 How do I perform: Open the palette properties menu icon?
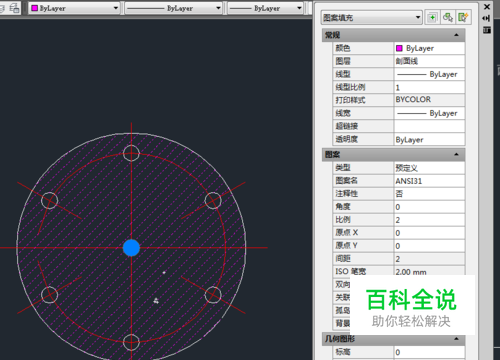[x=486, y=30]
